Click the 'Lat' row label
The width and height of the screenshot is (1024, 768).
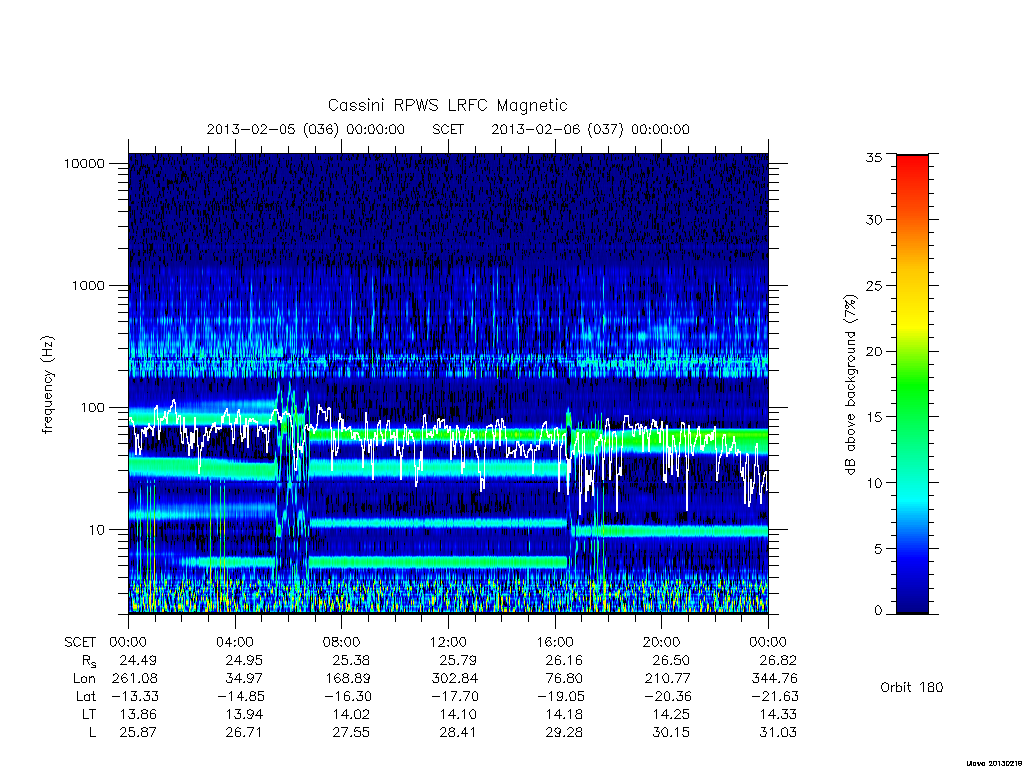pos(85,696)
